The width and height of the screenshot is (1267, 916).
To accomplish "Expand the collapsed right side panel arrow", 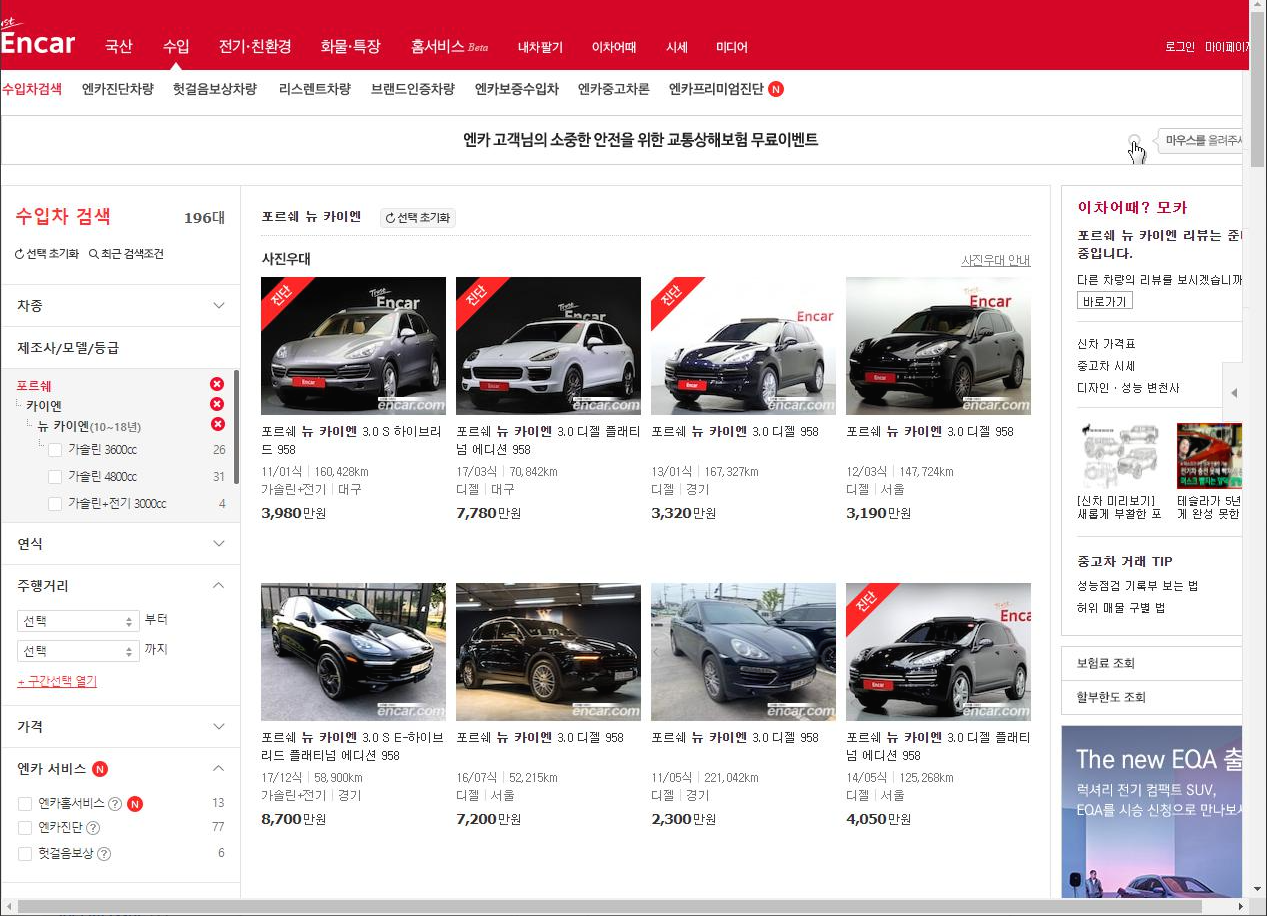I will 1234,392.
